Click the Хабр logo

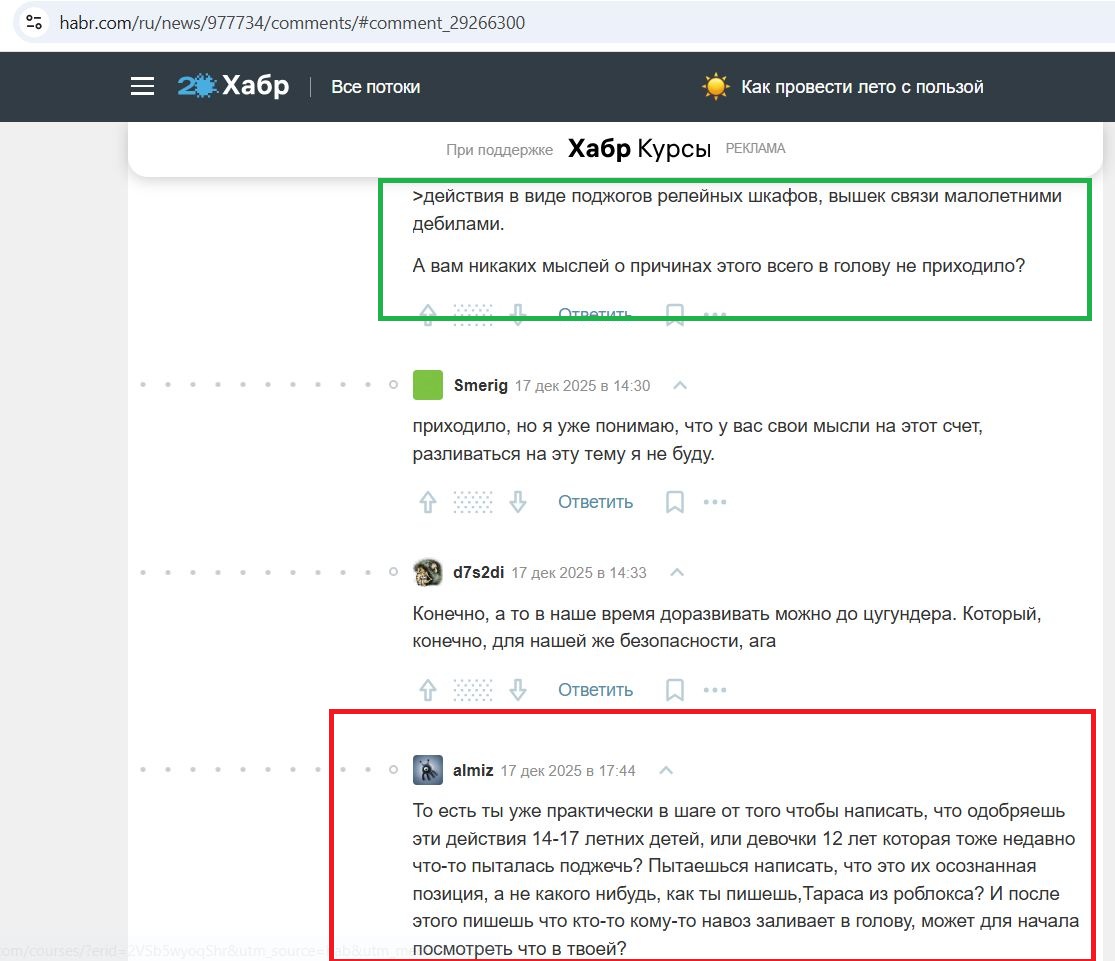[x=233, y=86]
